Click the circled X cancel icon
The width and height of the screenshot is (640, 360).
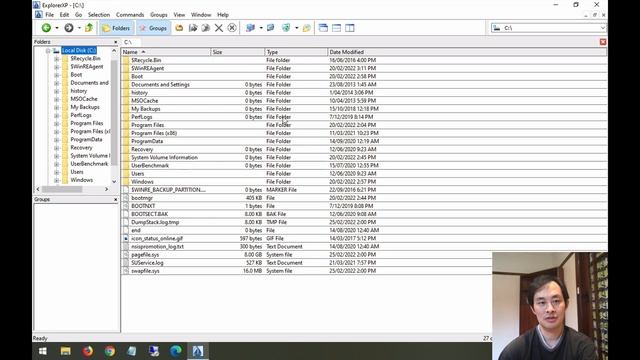(232, 28)
